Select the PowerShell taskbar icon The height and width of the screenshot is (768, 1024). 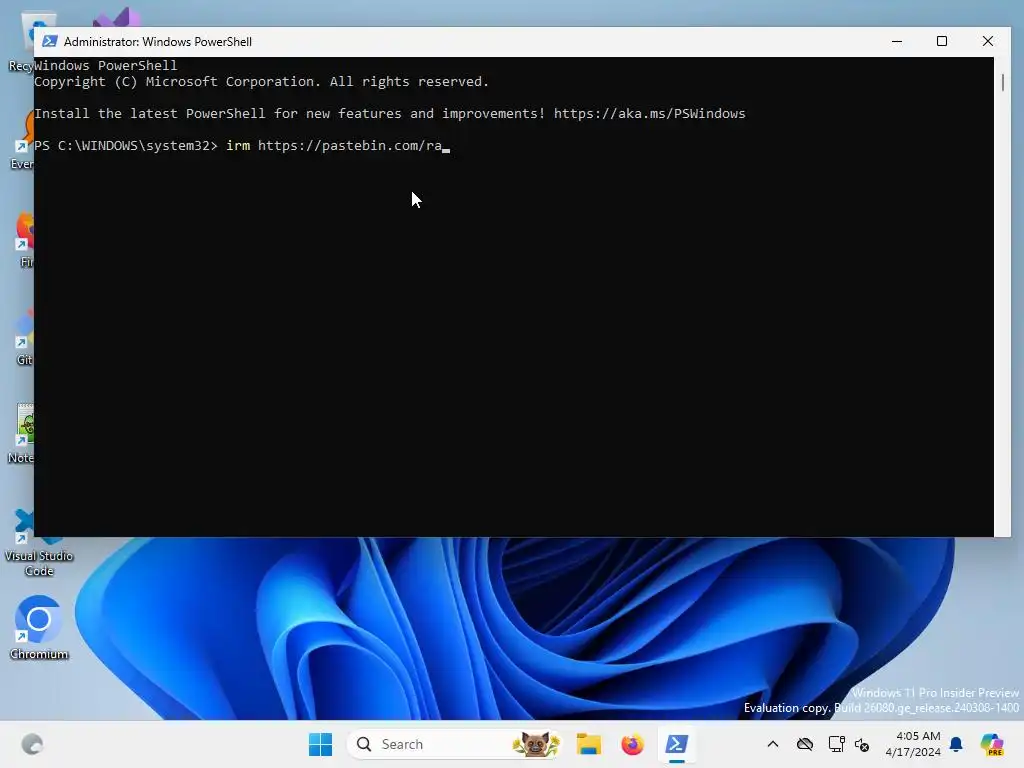[x=676, y=744]
